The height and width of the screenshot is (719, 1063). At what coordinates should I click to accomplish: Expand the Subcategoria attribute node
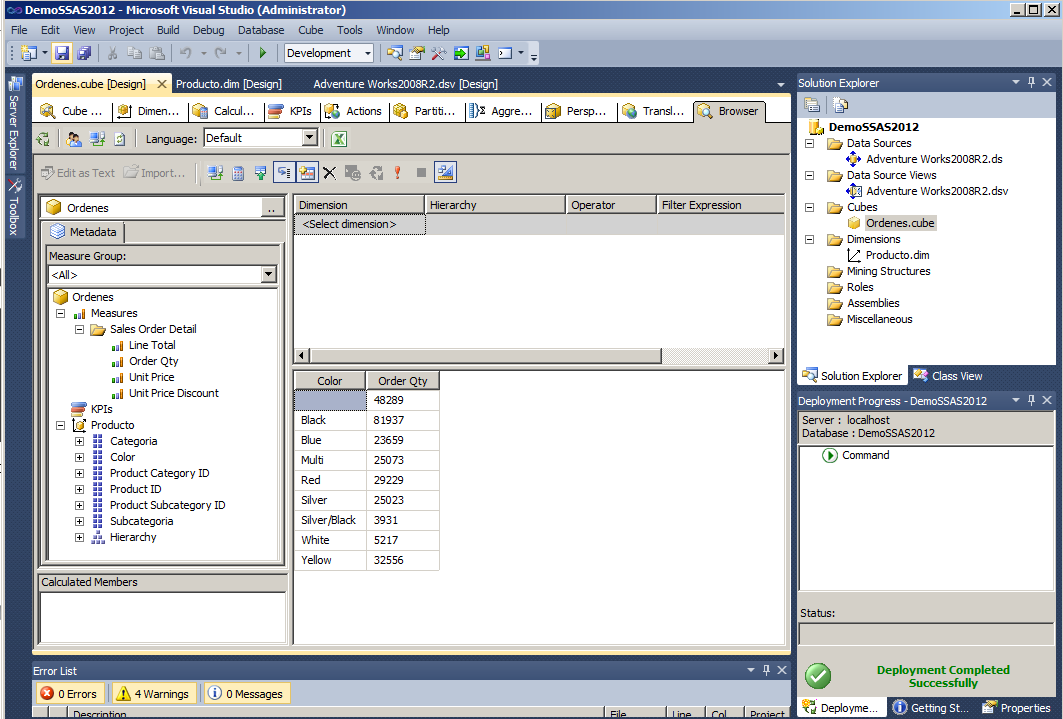pyautogui.click(x=79, y=521)
